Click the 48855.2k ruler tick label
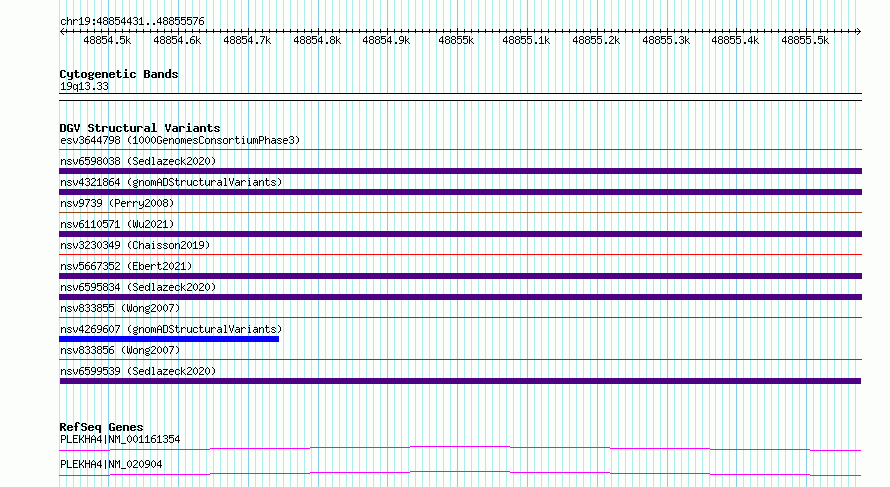Viewport: 890px width, 487px height. click(x=596, y=41)
